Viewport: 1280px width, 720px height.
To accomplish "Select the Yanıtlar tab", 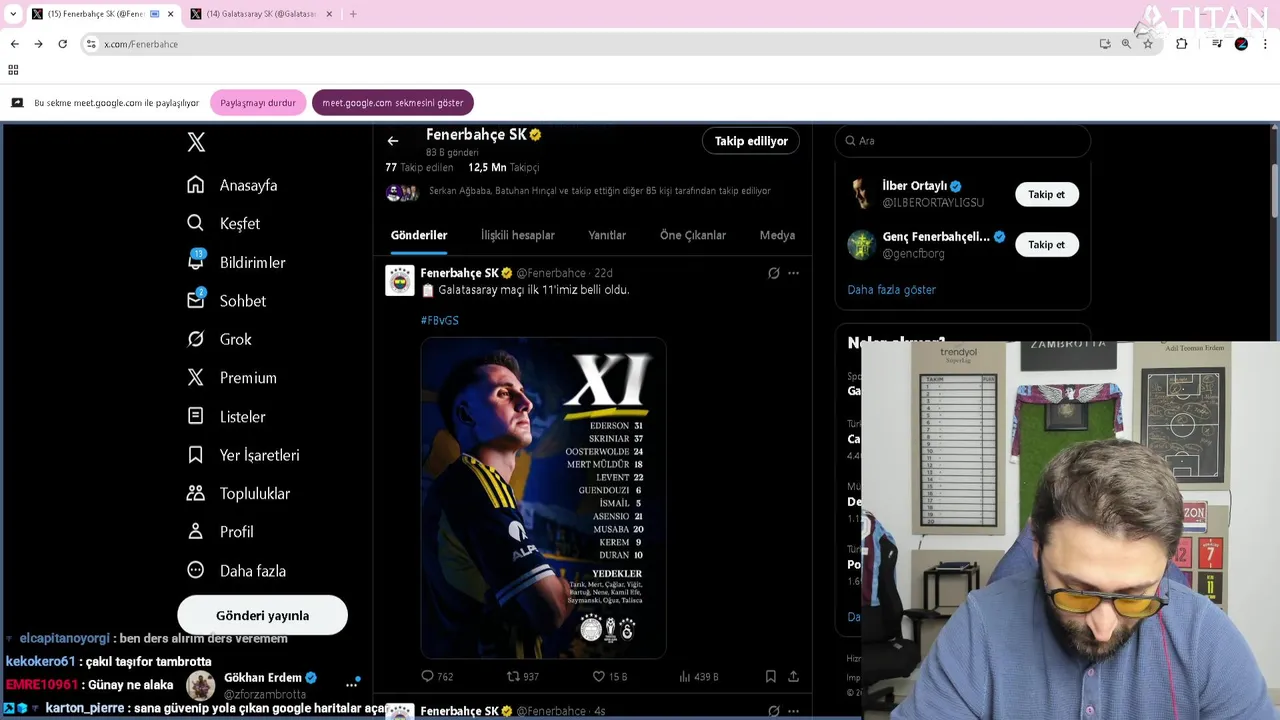I will (x=607, y=235).
